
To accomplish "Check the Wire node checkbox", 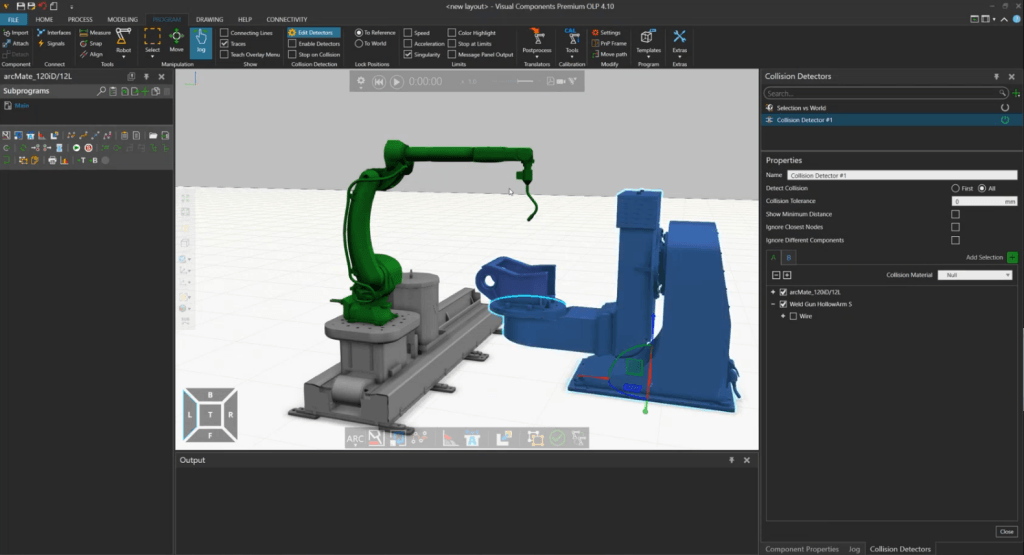I will pyautogui.click(x=793, y=316).
